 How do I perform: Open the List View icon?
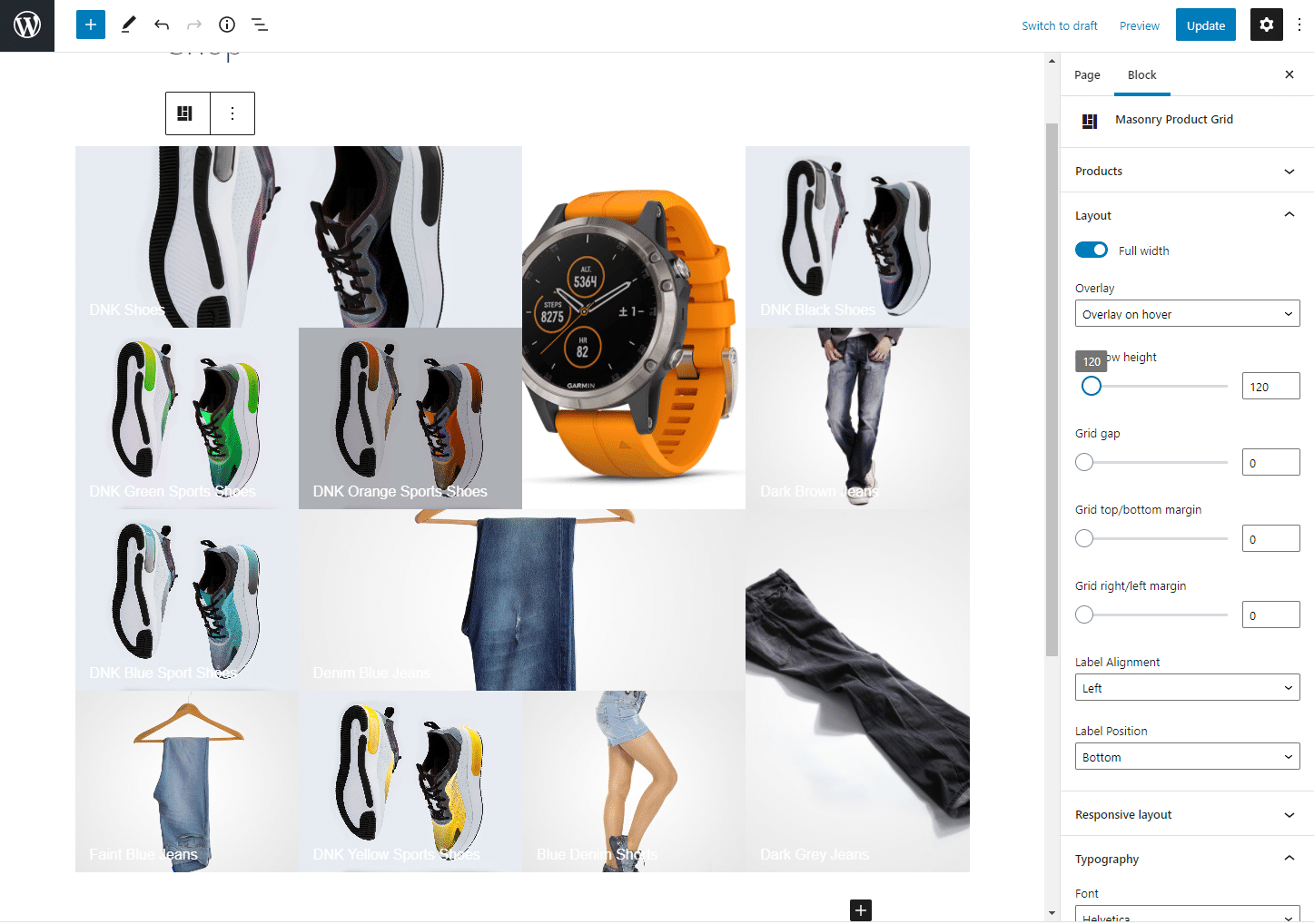pos(260,25)
